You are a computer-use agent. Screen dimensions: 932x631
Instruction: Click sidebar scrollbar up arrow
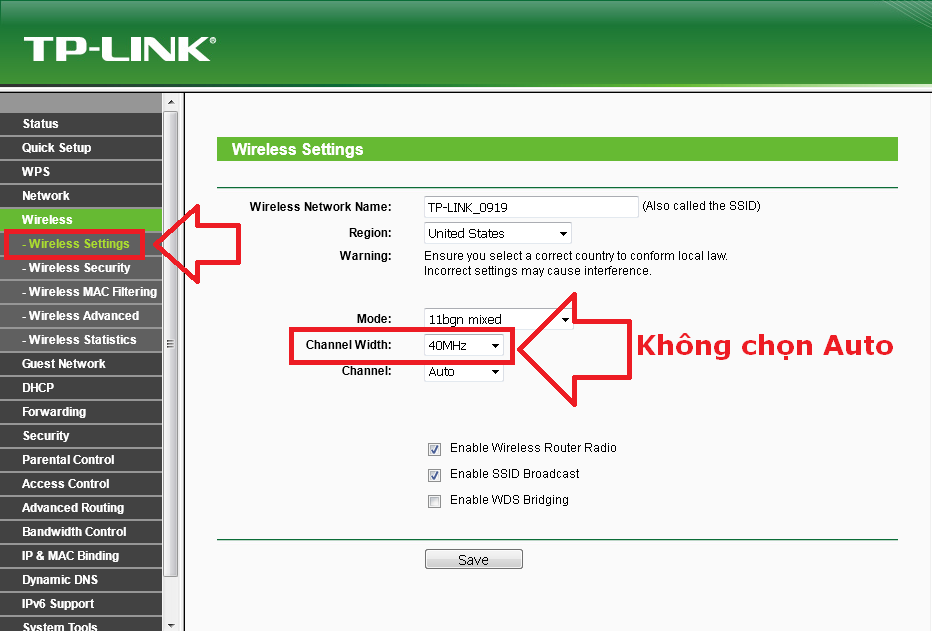(171, 102)
